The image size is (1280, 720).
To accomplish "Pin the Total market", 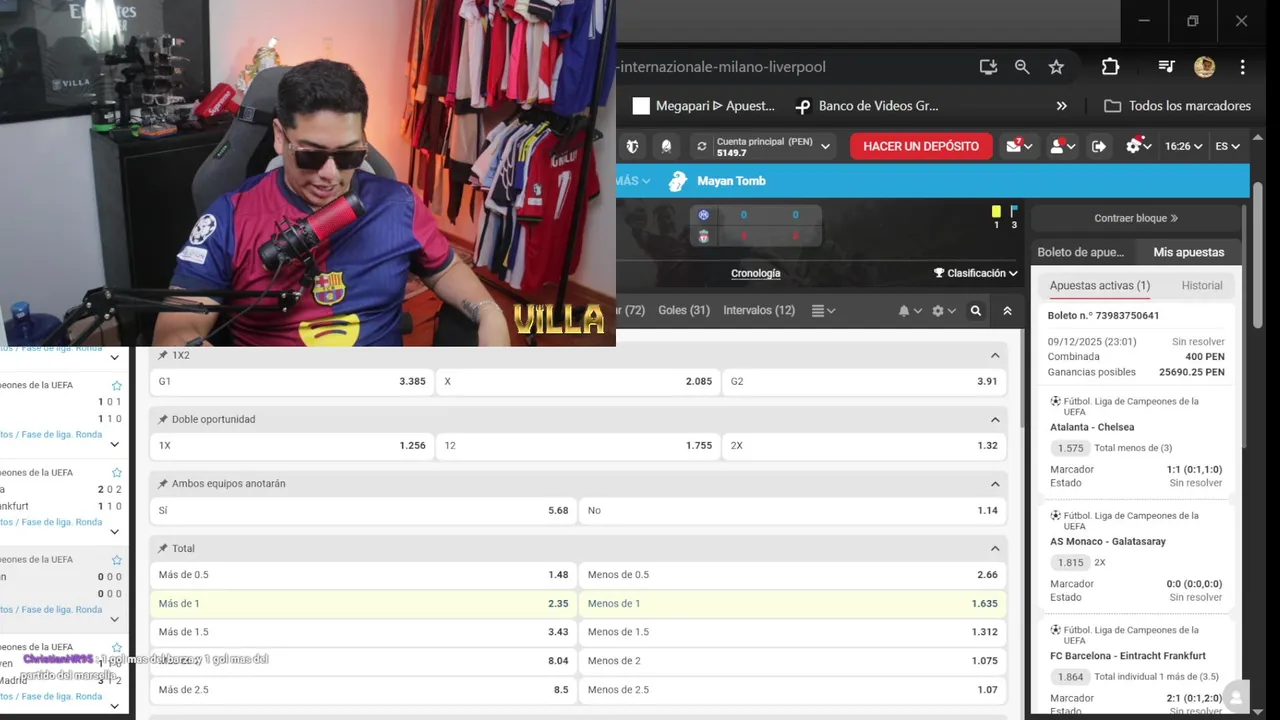I will coord(163,549).
